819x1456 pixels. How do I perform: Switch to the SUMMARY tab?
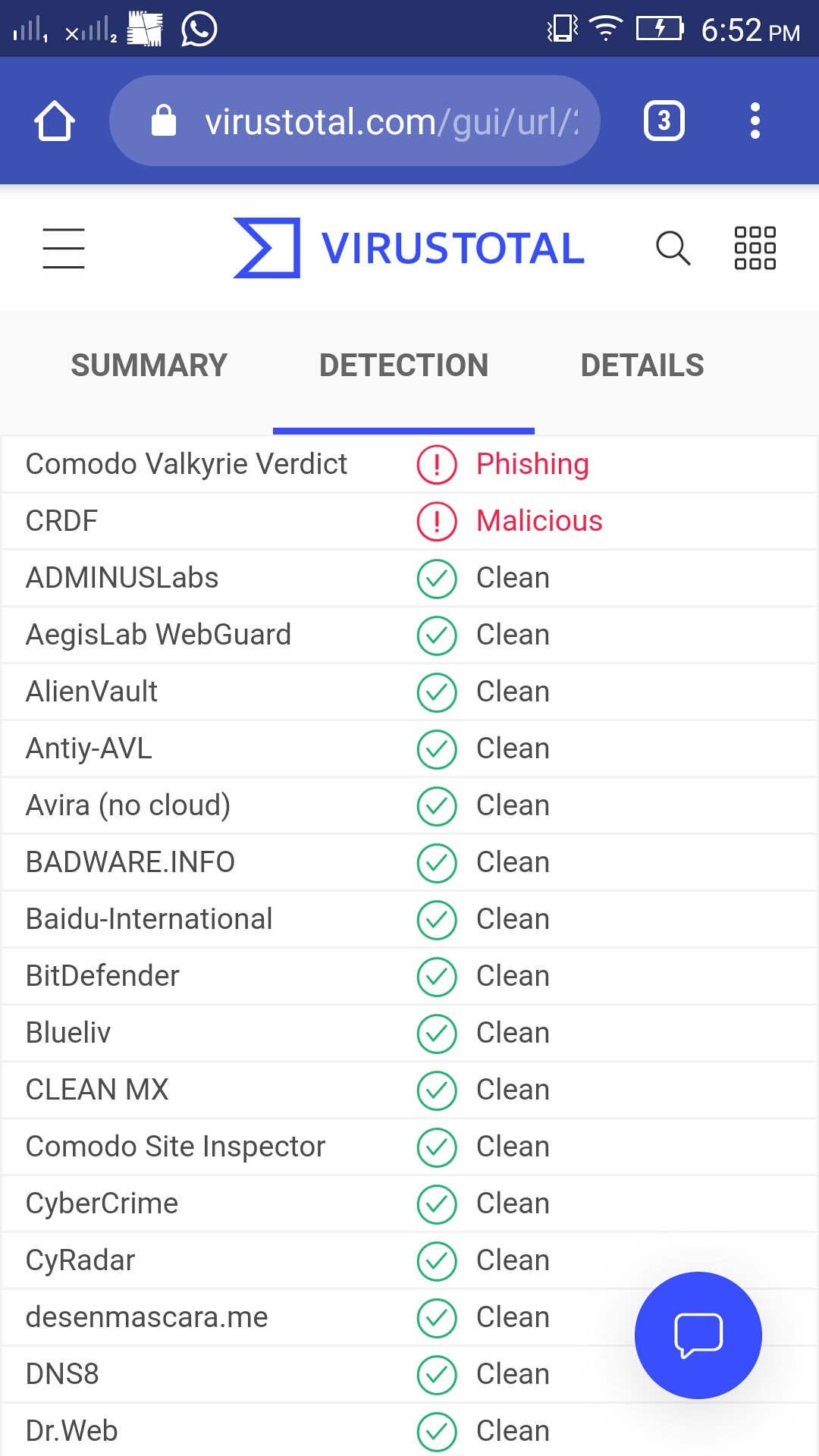[x=149, y=366]
